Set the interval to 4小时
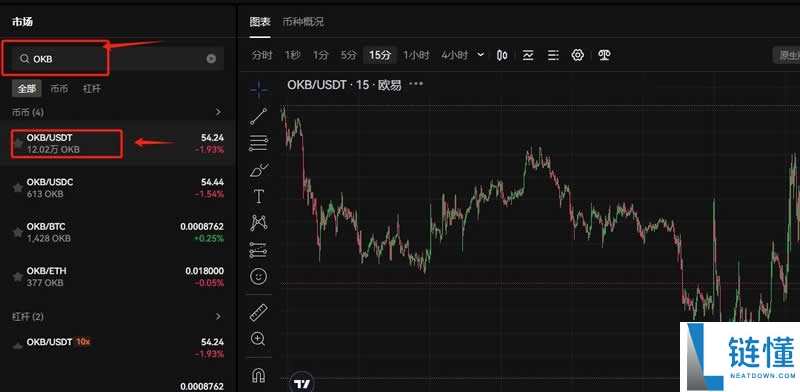Viewport: 800px width, 392px height. coord(455,55)
